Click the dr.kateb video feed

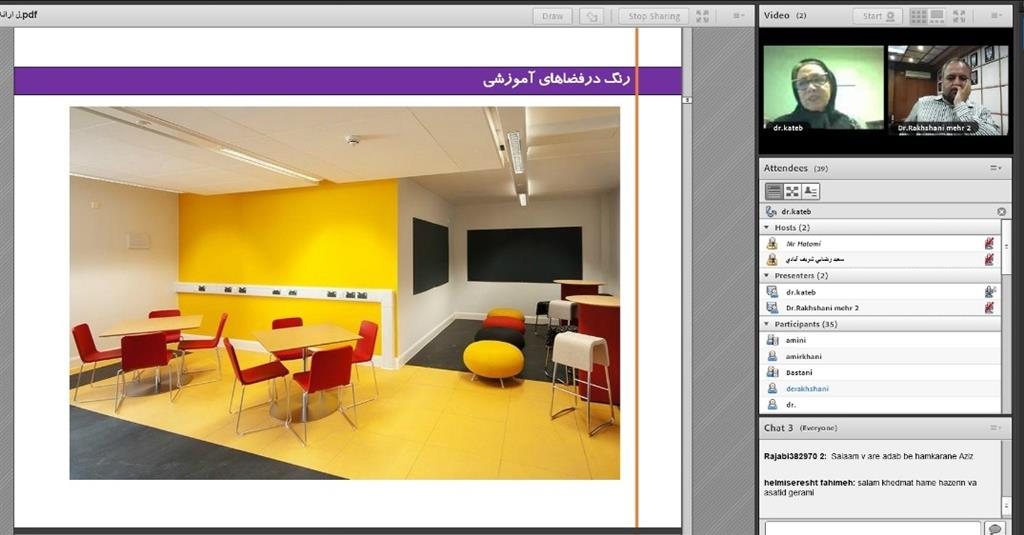pyautogui.click(x=823, y=89)
